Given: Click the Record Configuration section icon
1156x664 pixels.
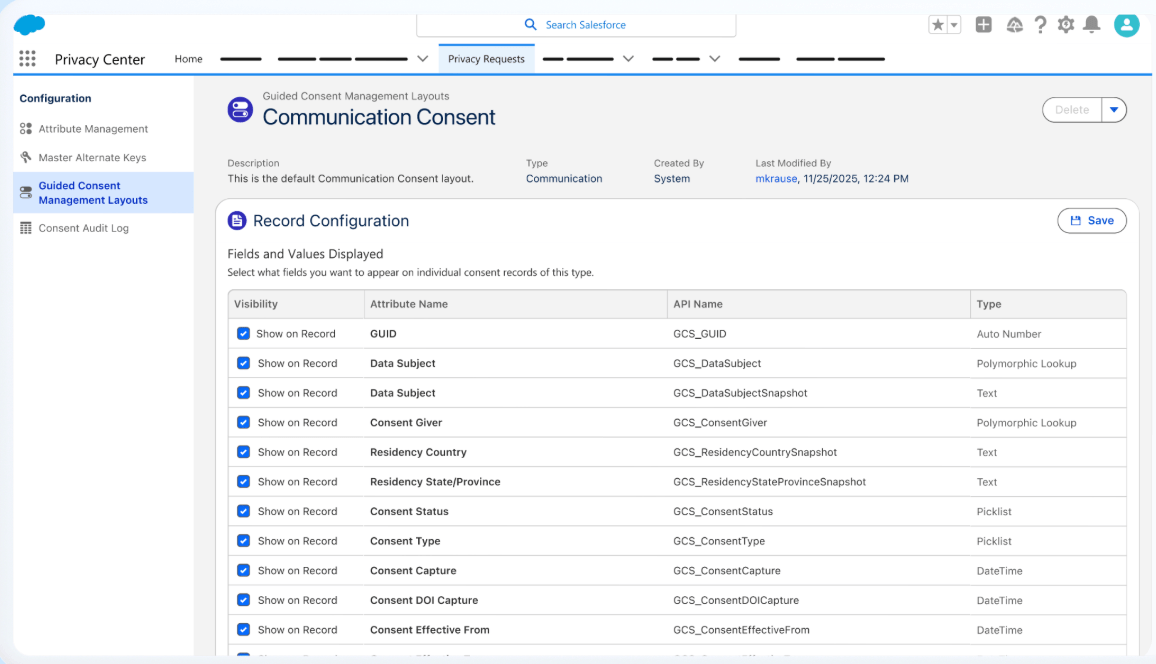Looking at the screenshot, I should coord(237,220).
